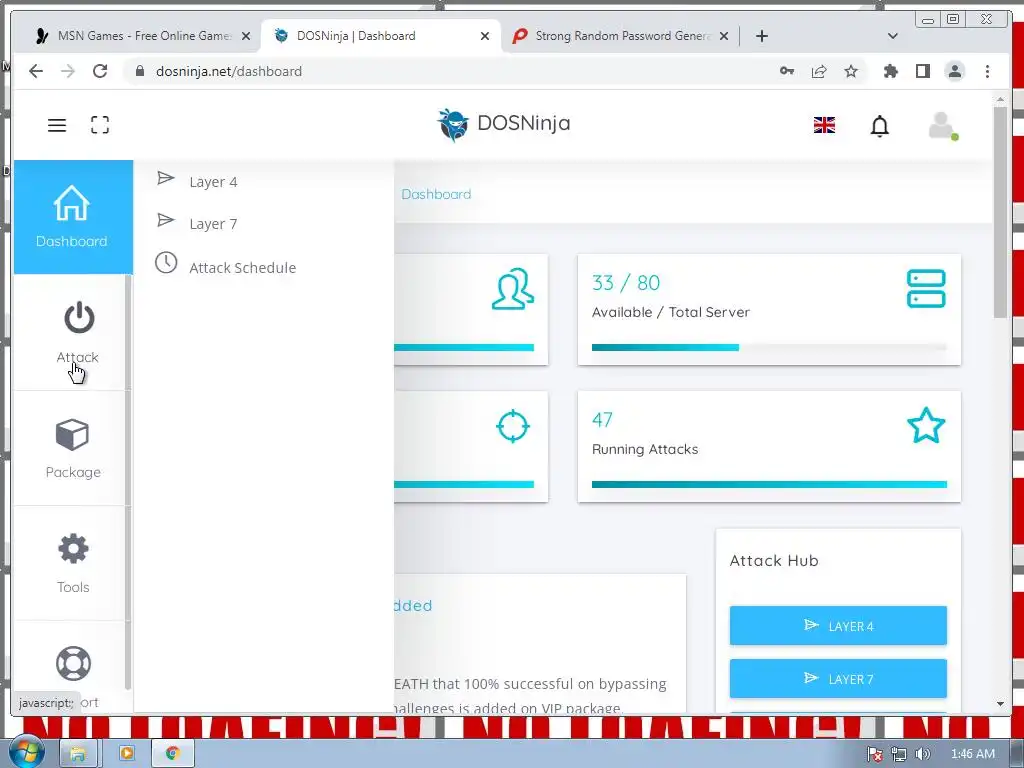The height and width of the screenshot is (768, 1024).
Task: Click the Chrome taskbar icon
Action: click(x=173, y=753)
